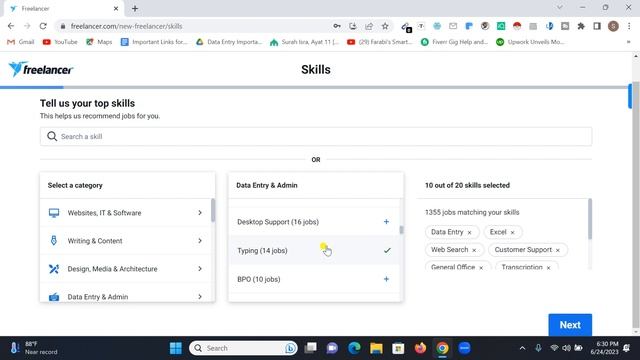
Task: Open weather widget showing 88°F
Action: (34, 348)
